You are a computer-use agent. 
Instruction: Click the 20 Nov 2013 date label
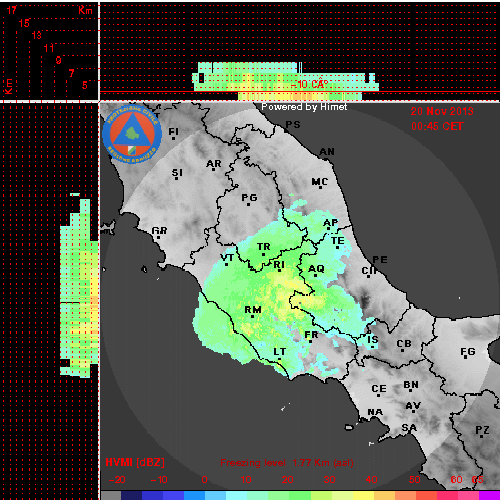click(x=442, y=111)
